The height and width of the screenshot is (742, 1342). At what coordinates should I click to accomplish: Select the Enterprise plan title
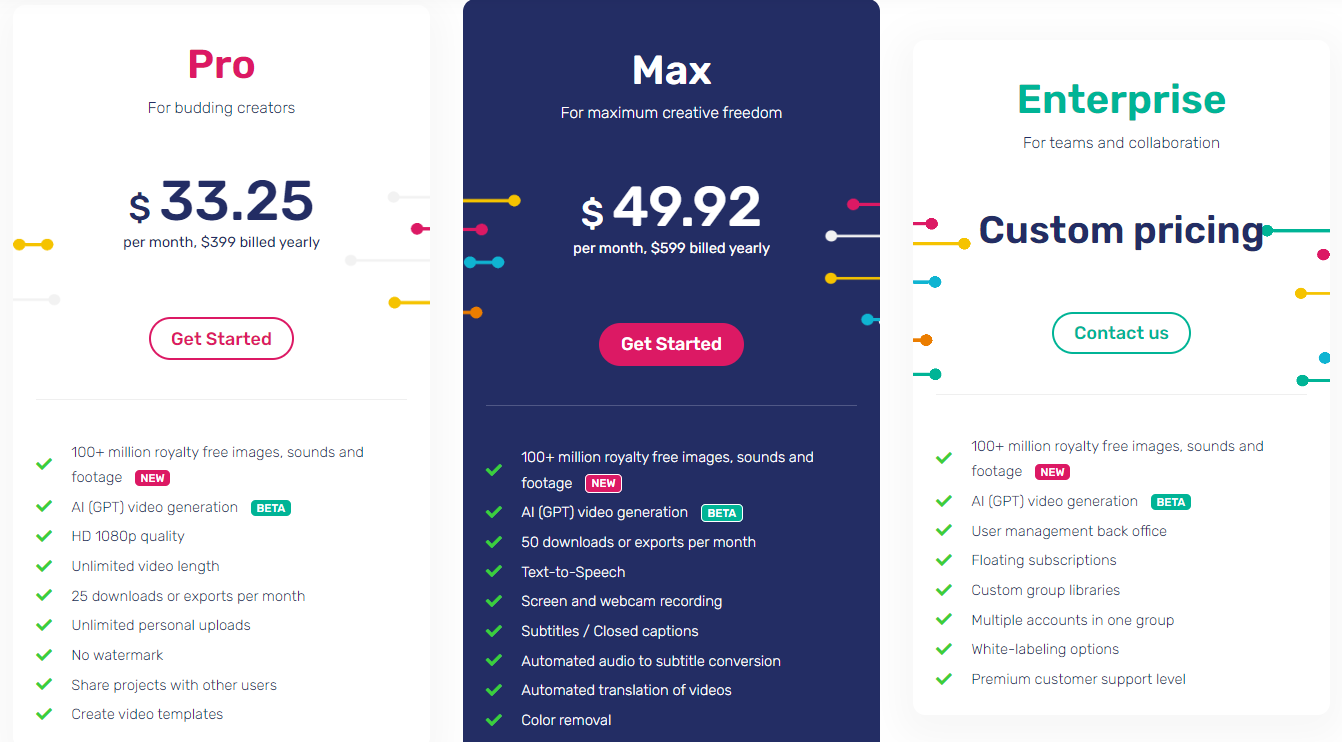(x=1121, y=100)
